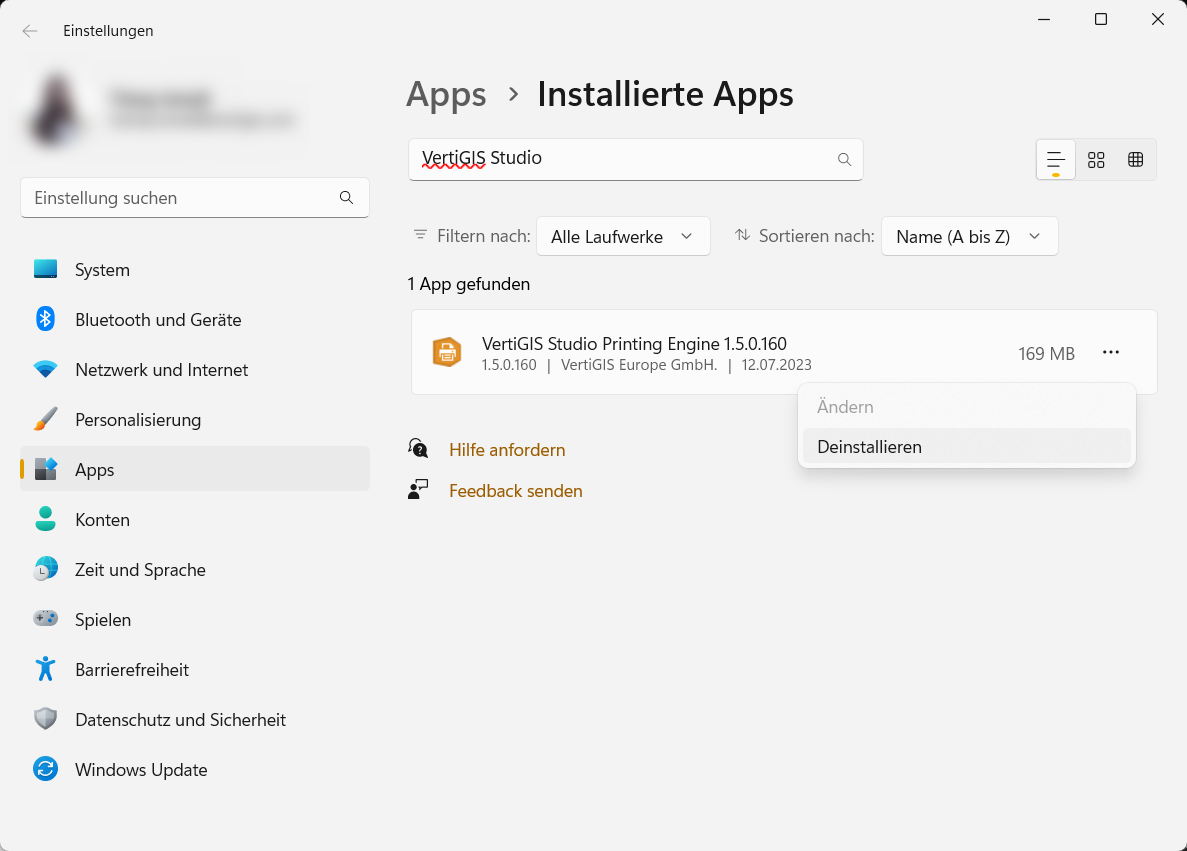Click the Feedback senden link
This screenshot has height=851, width=1187.
515,491
